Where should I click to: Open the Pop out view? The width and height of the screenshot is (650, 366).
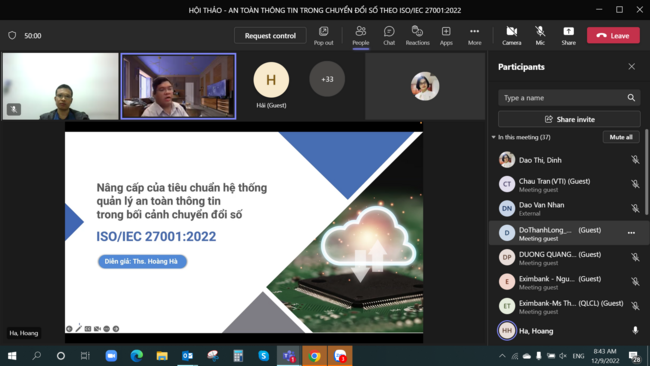323,36
